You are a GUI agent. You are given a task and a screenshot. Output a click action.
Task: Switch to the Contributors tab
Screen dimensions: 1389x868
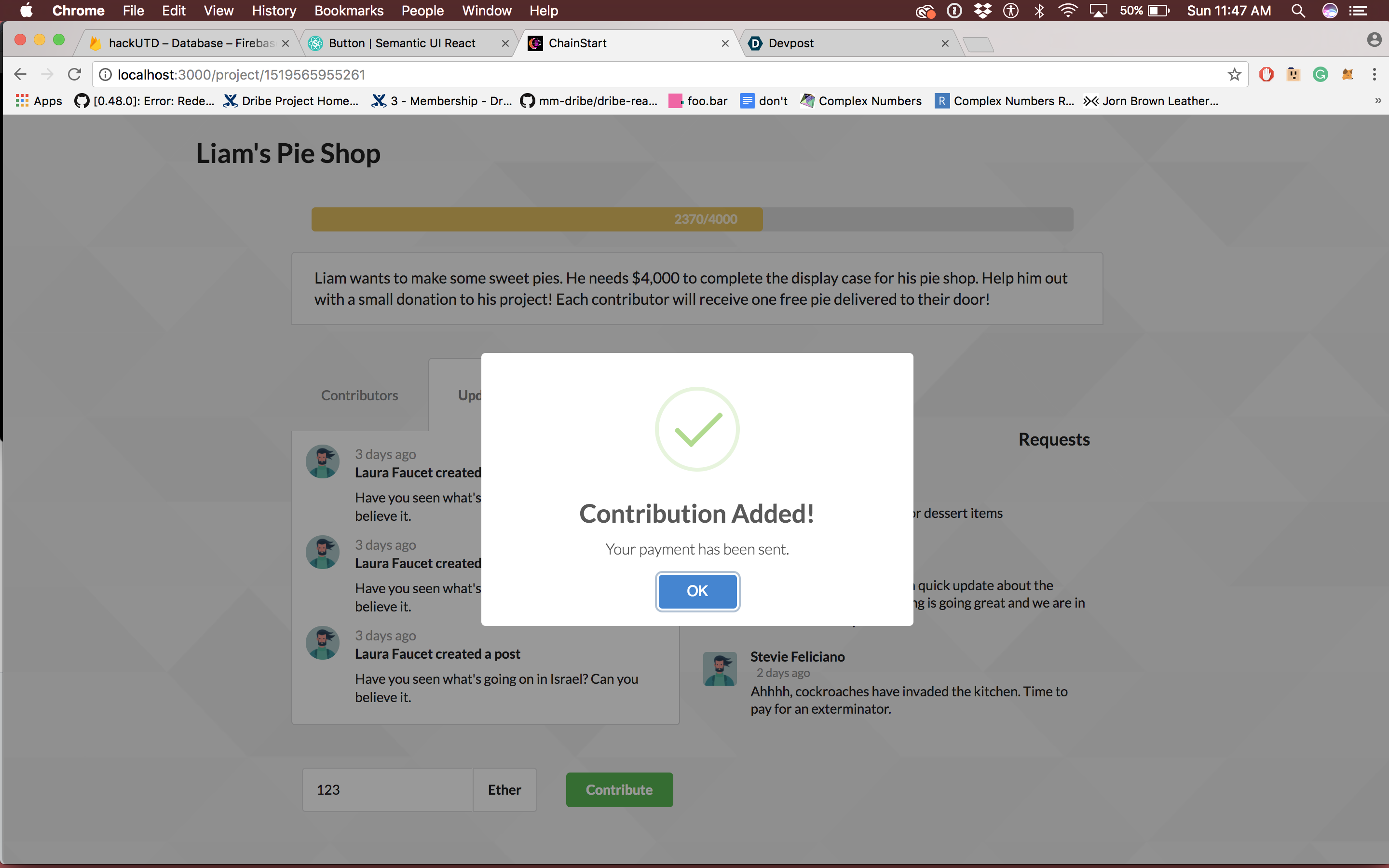pyautogui.click(x=359, y=395)
